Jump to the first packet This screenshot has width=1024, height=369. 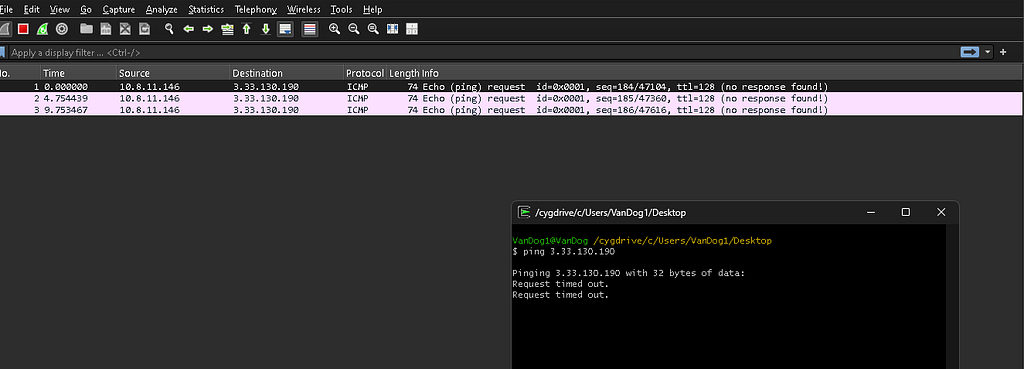tap(246, 29)
